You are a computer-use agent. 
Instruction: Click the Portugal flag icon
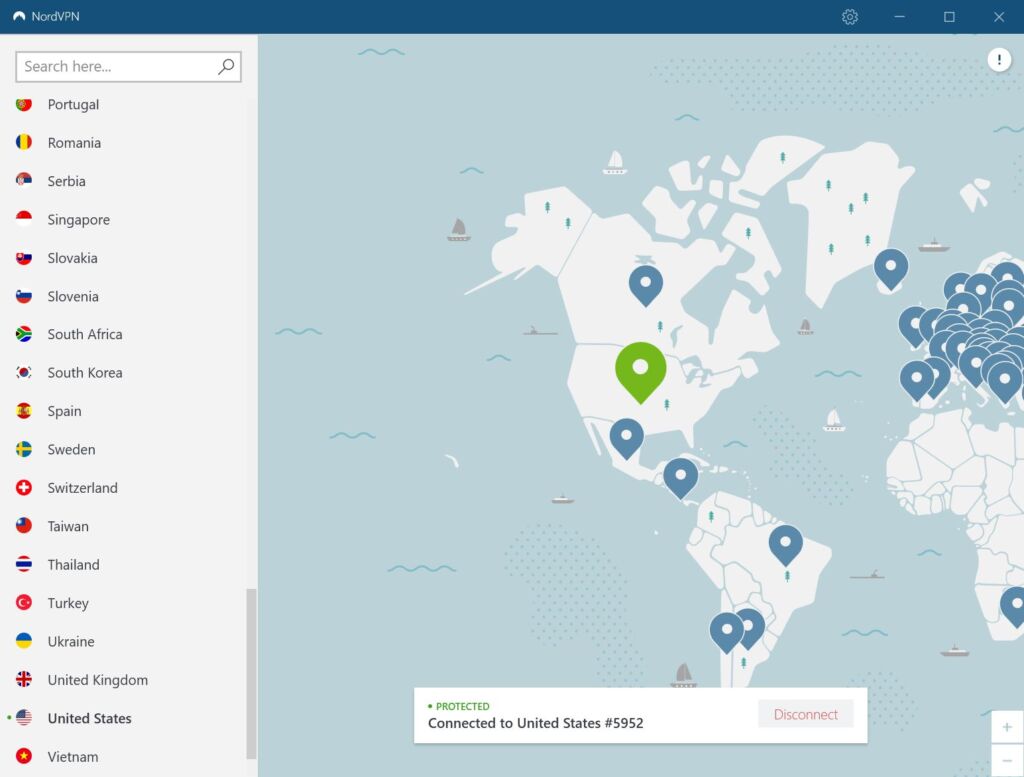point(24,104)
